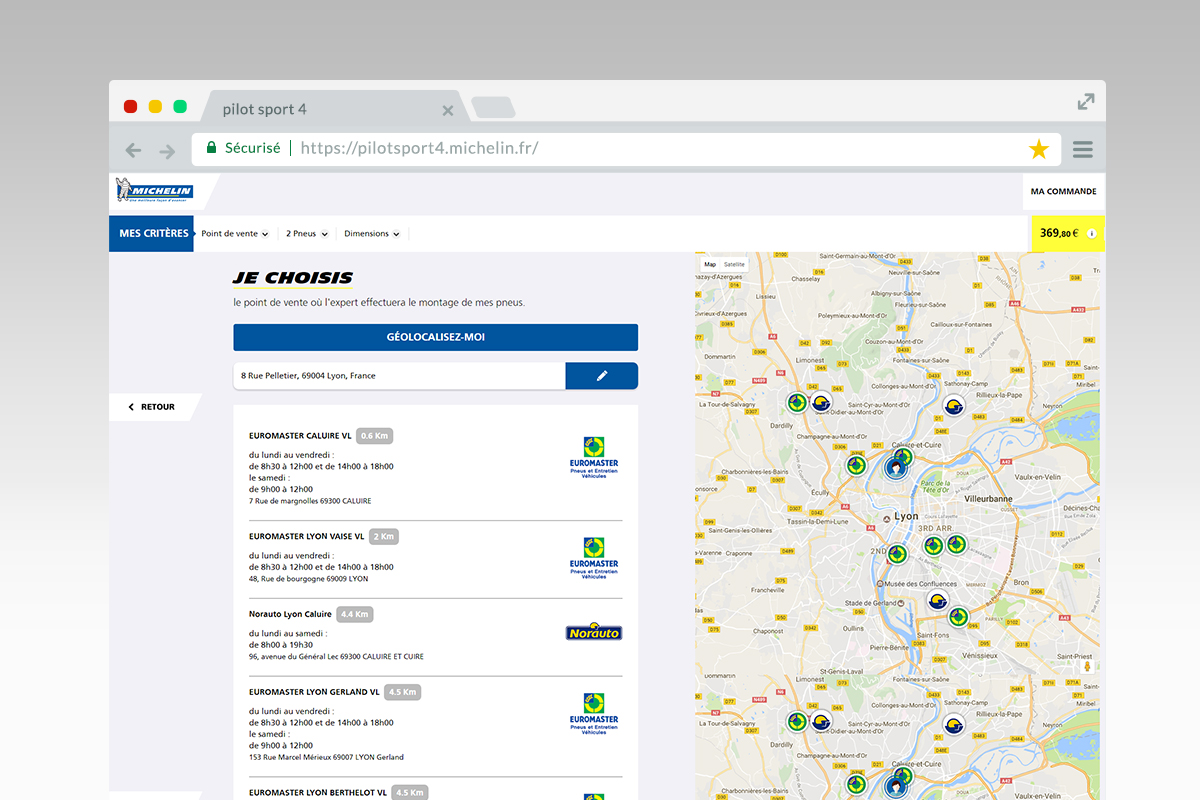Switch the map to Satellite view
The height and width of the screenshot is (800, 1200).
tap(735, 265)
